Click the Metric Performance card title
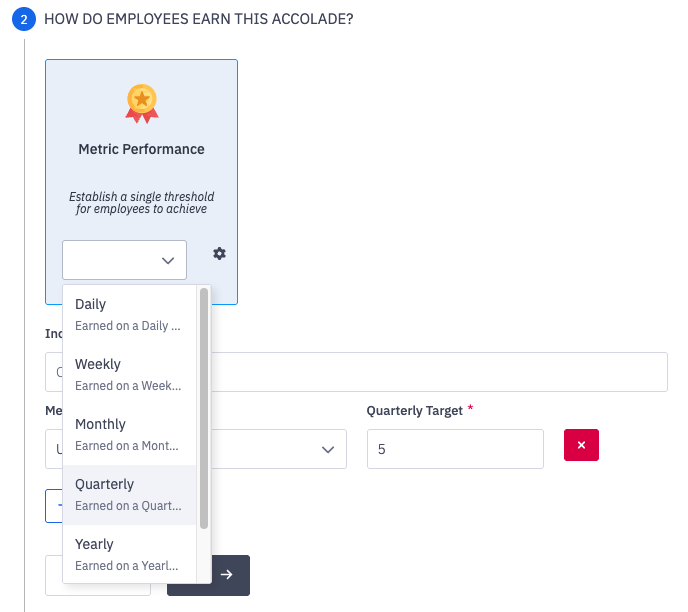Image resolution: width=688 pixels, height=612 pixels. [141, 149]
